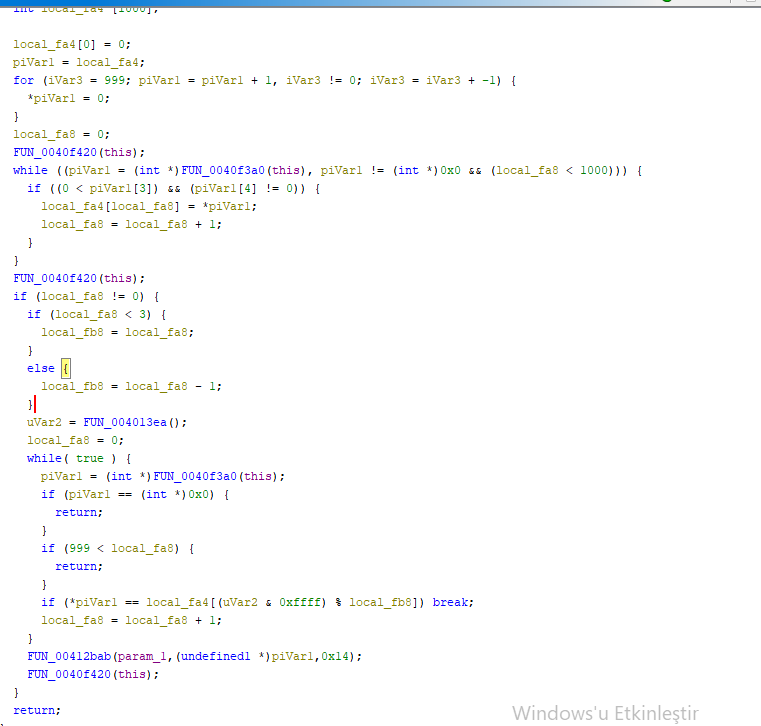Select the break keyword
The height and width of the screenshot is (726, 761).
[x=452, y=602]
